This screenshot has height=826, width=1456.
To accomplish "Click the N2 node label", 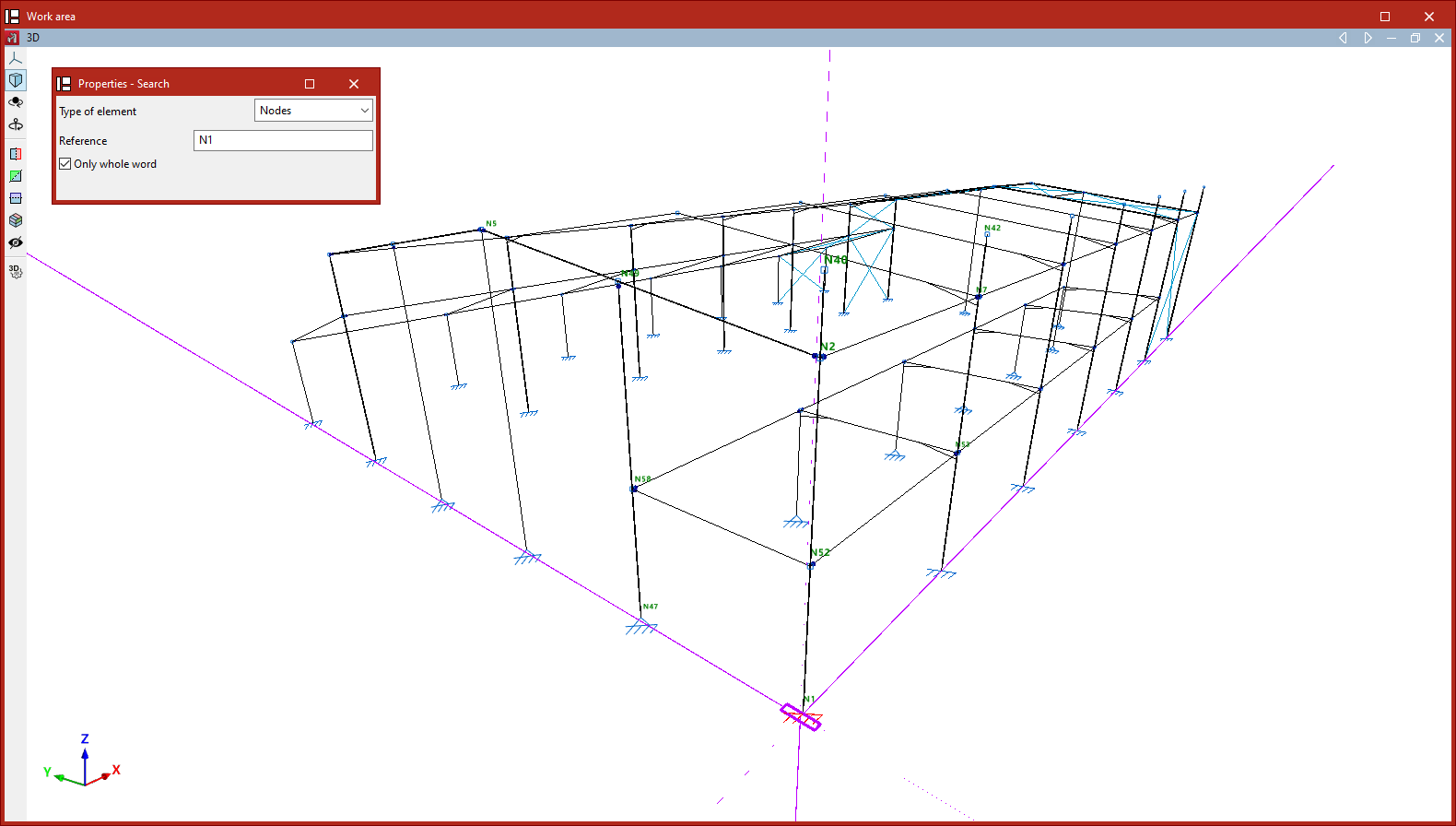I will pyautogui.click(x=828, y=347).
